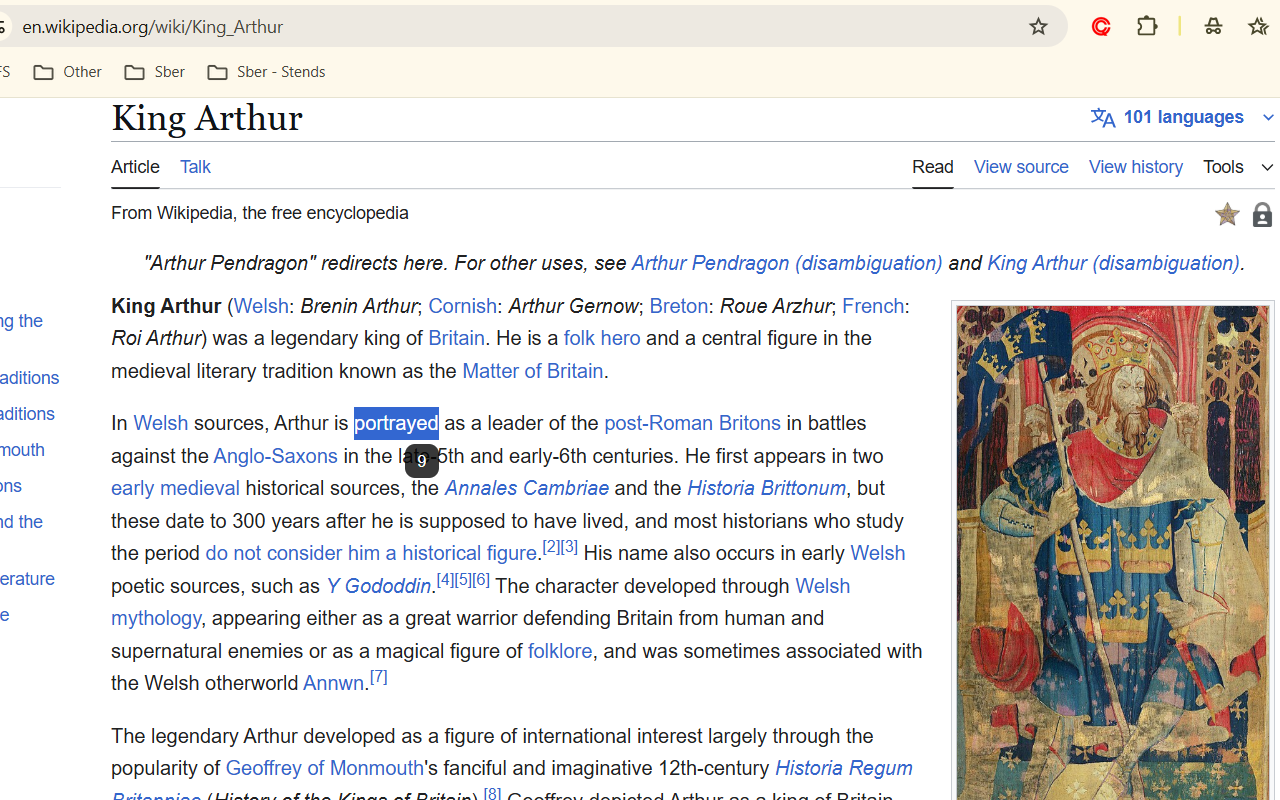The image size is (1280, 800).
Task: Open the Extensions puzzle icon
Action: 1147,27
